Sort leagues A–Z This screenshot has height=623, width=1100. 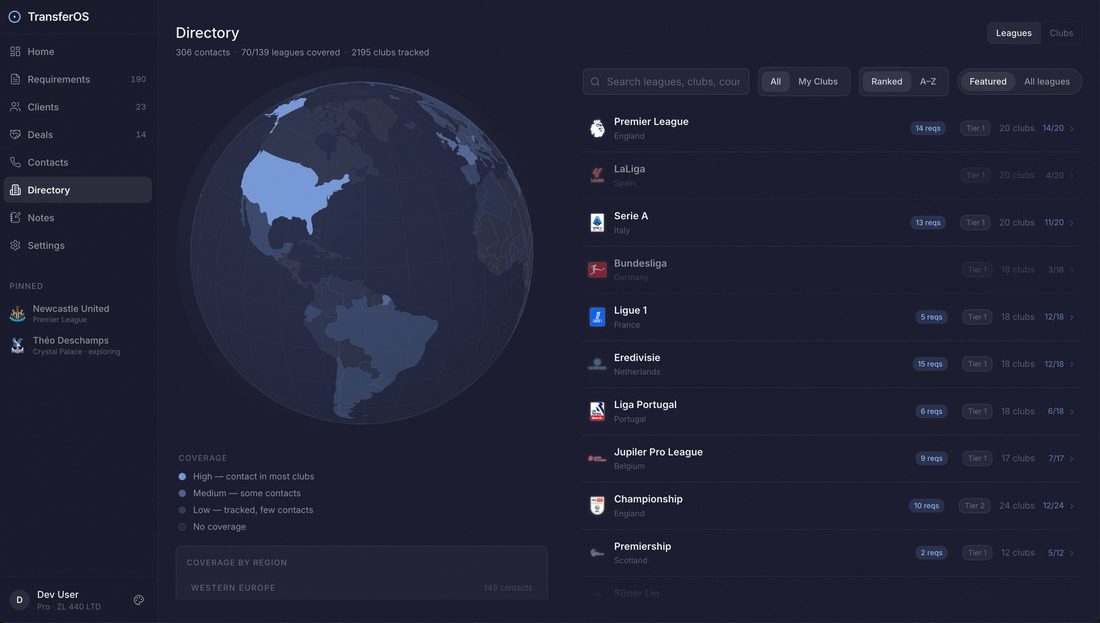[927, 81]
